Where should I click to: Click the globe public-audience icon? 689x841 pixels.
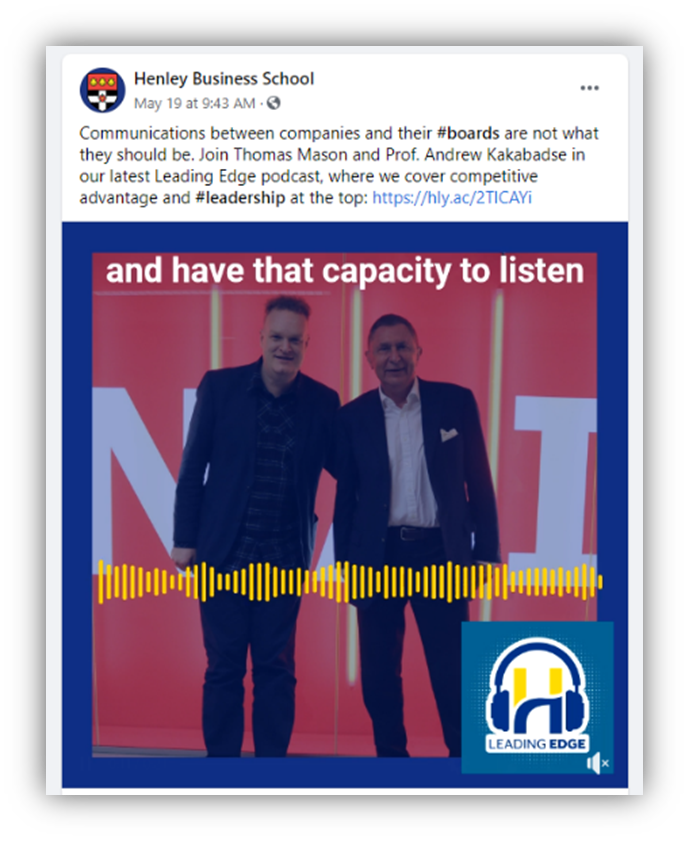(274, 102)
